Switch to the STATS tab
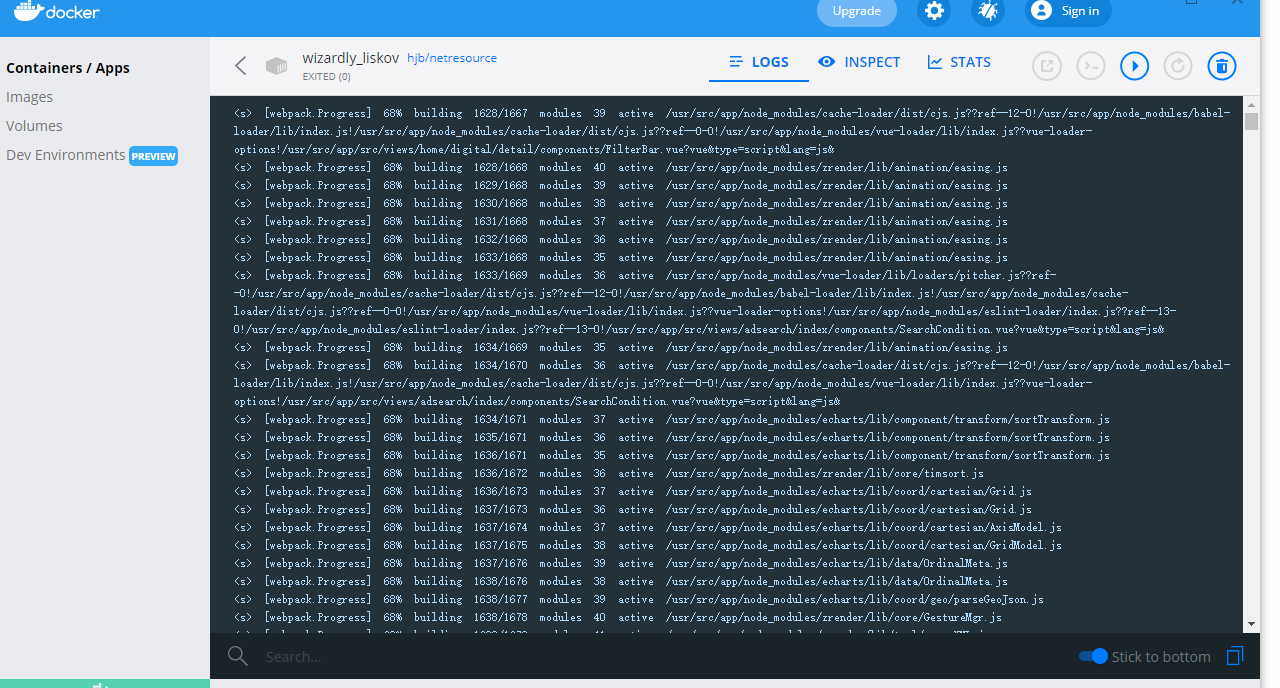Screen dimensions: 1280x688 [959, 62]
